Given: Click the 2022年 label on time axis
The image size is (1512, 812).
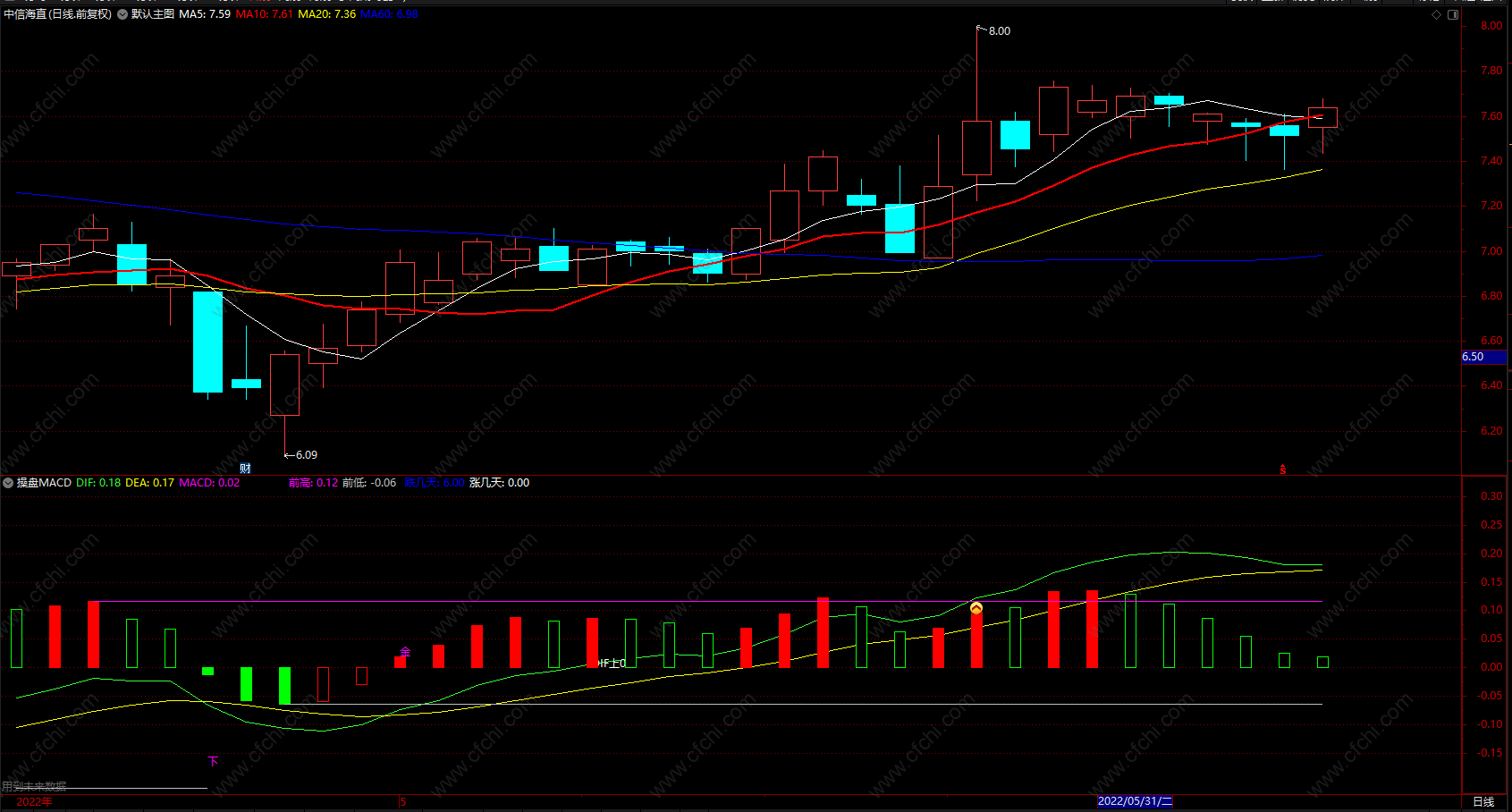Looking at the screenshot, I should pyautogui.click(x=34, y=801).
